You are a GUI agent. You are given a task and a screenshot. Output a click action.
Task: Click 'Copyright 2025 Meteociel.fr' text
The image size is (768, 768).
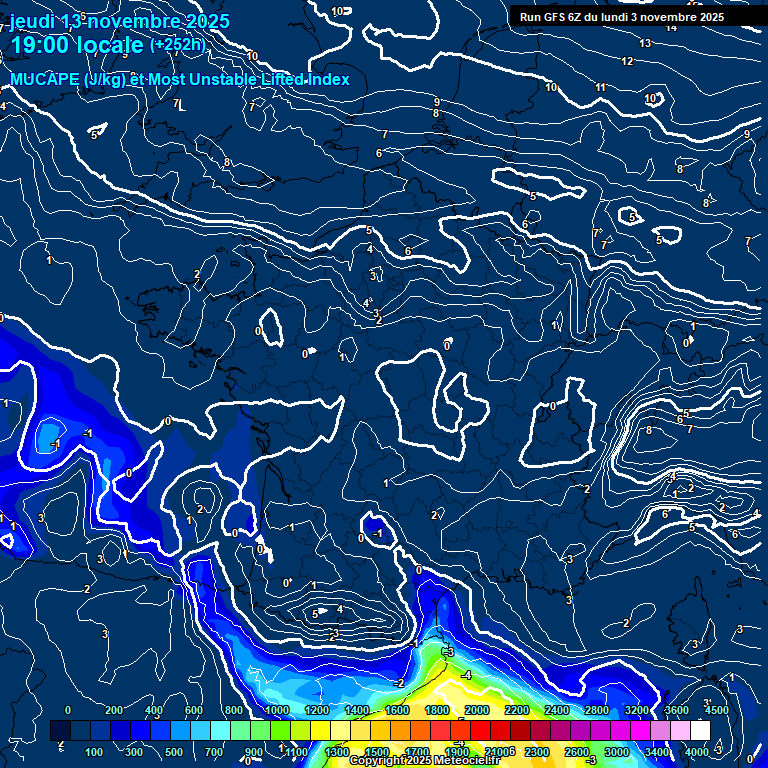pos(425,760)
